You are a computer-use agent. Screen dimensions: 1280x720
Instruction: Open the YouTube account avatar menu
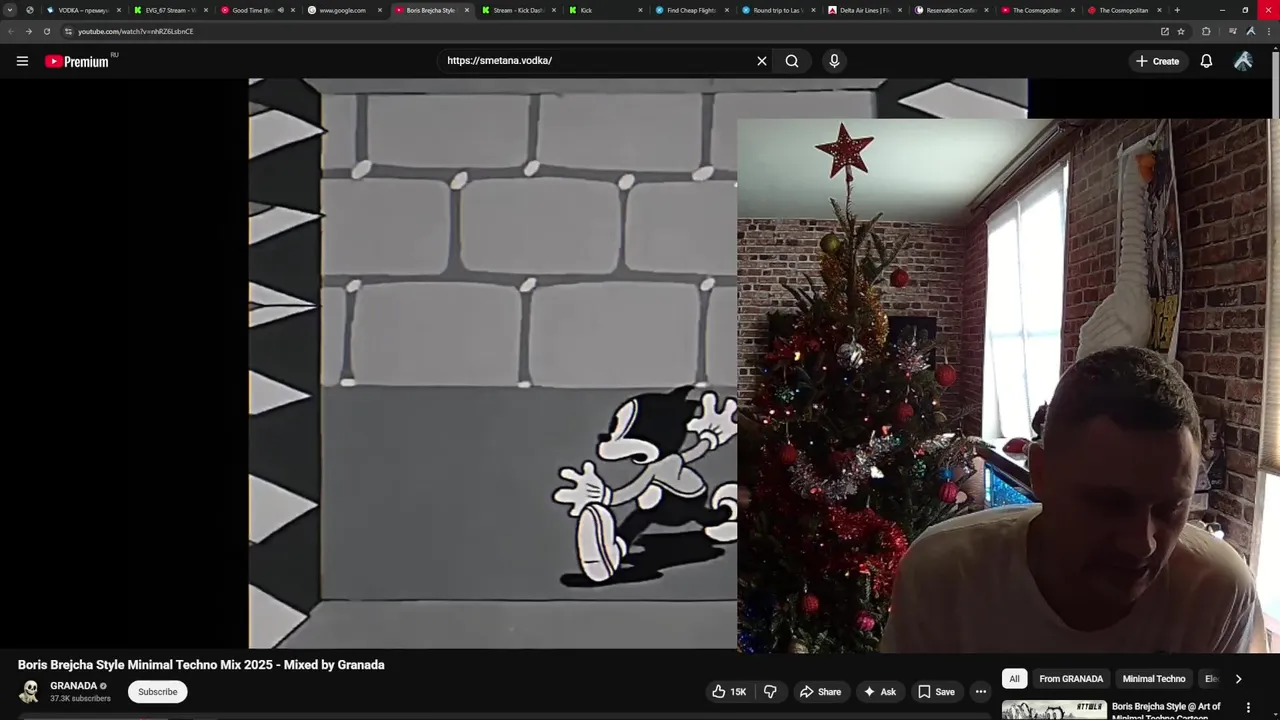[x=1243, y=61]
